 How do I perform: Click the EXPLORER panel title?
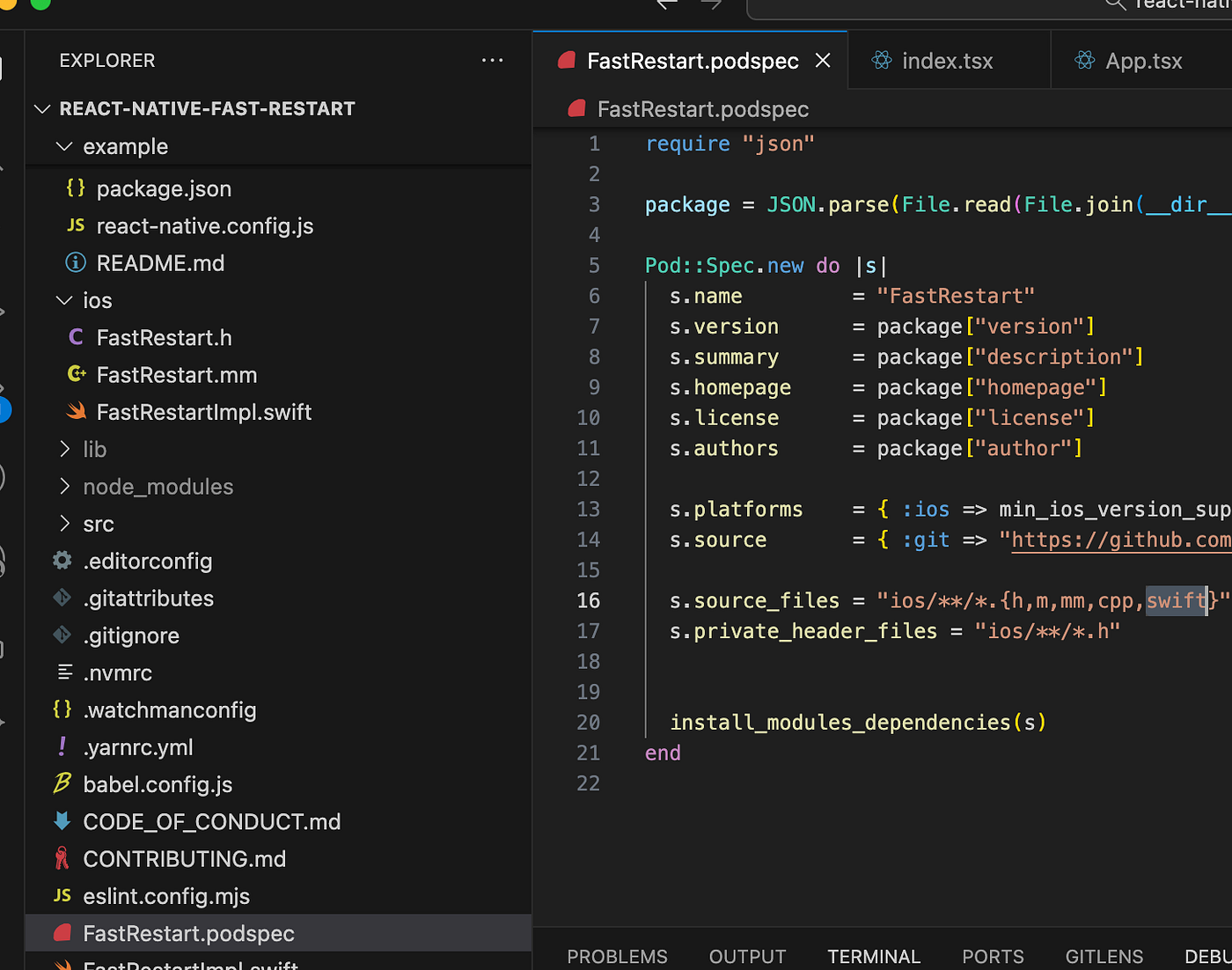coord(107,61)
